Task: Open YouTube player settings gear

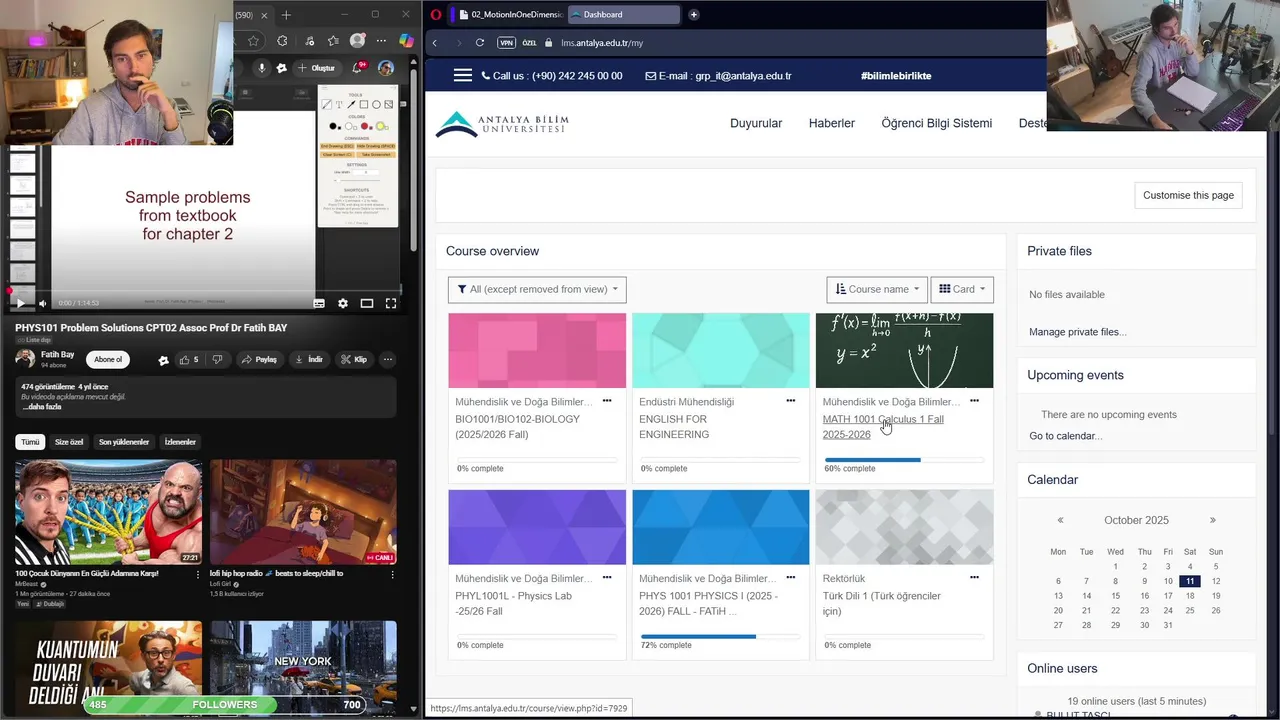Action: pos(343,303)
